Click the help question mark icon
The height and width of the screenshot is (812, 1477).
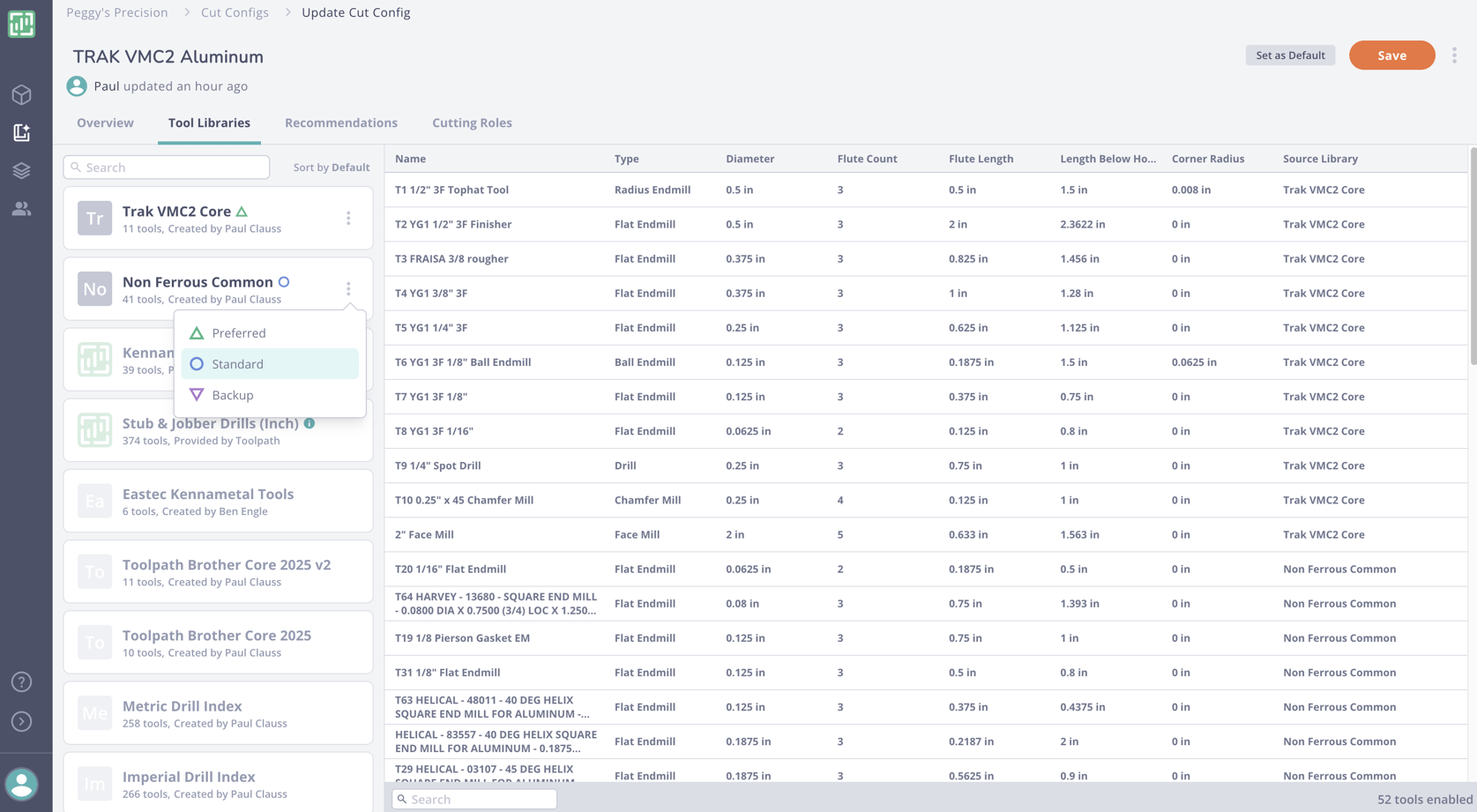22,681
